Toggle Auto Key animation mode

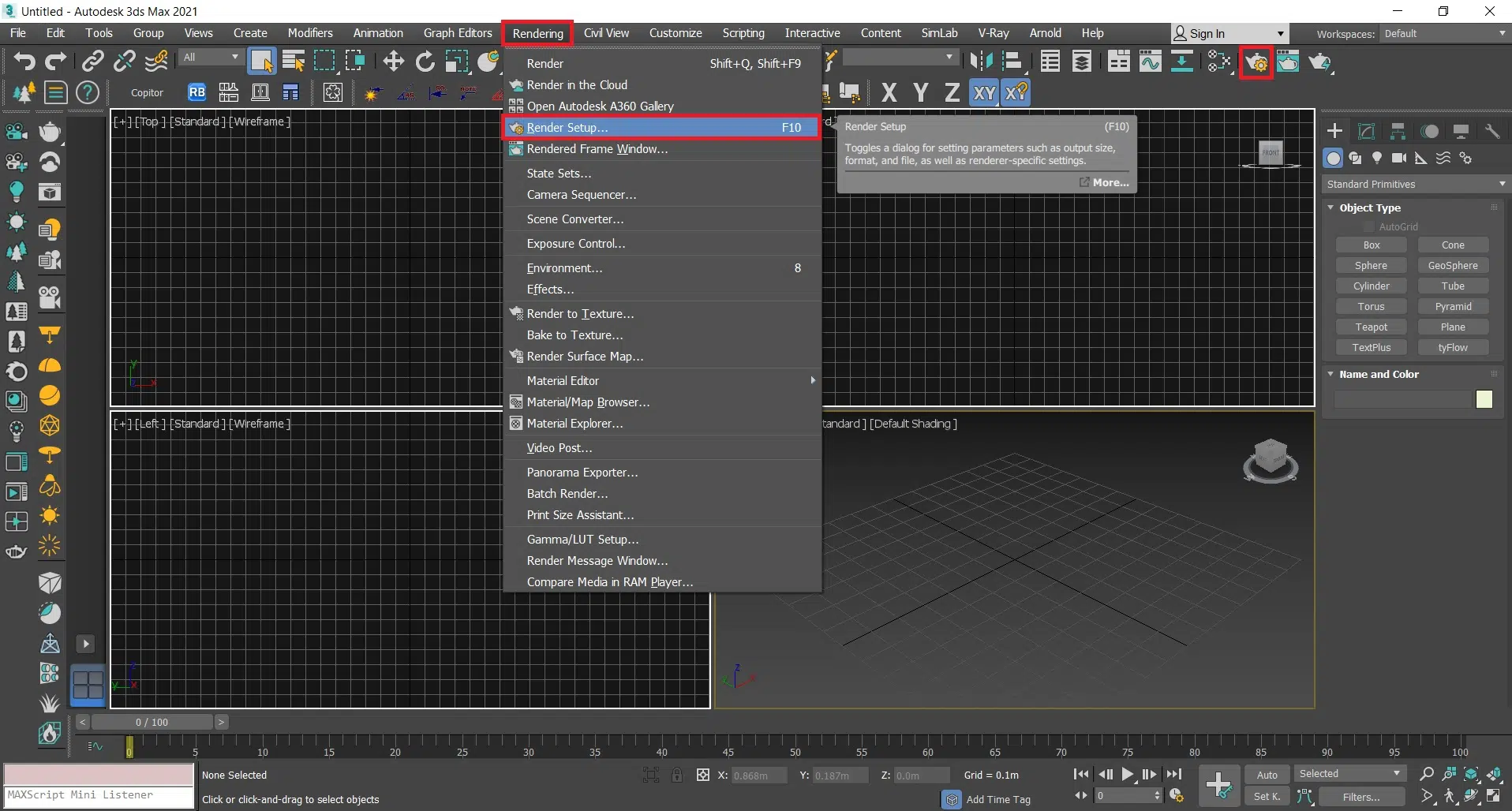click(x=1267, y=775)
